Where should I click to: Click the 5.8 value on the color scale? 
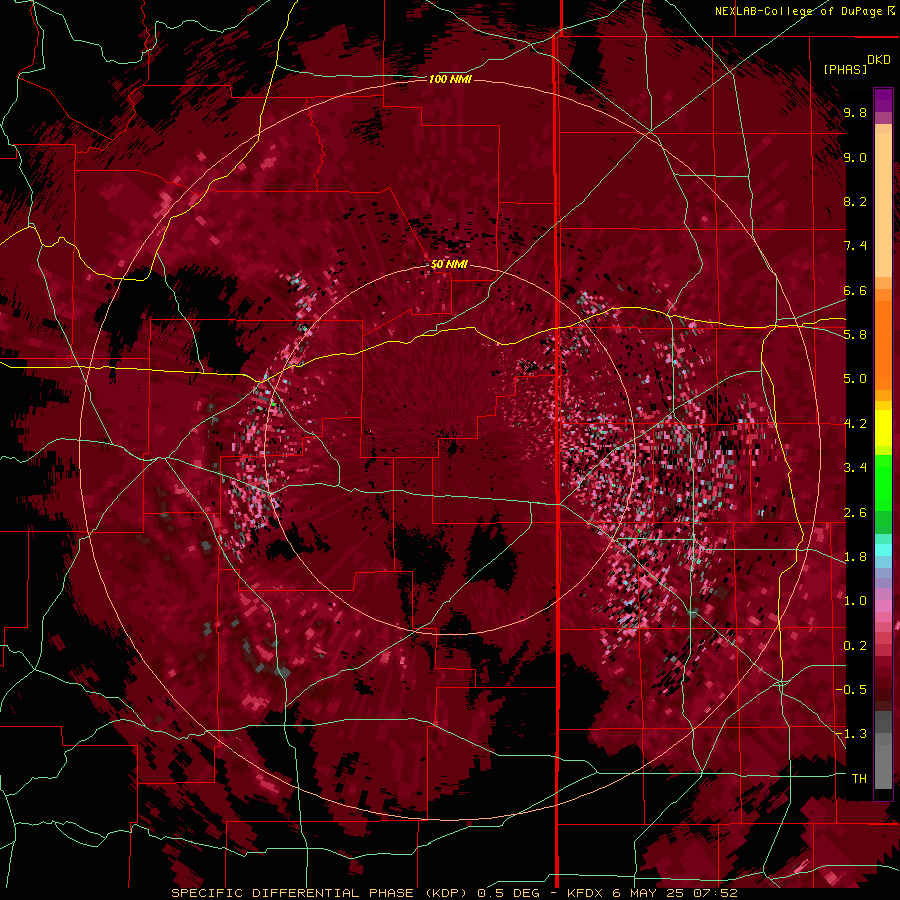tap(855, 335)
